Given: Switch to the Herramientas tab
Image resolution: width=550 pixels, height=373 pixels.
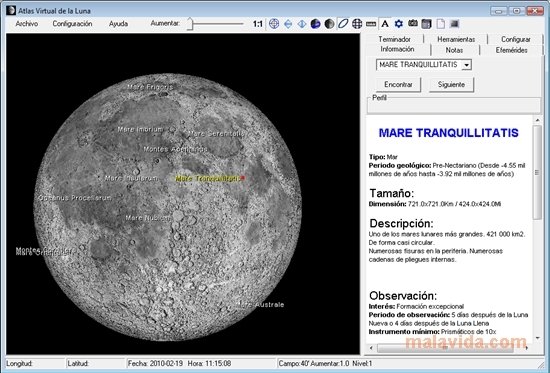Looking at the screenshot, I should coord(456,39).
